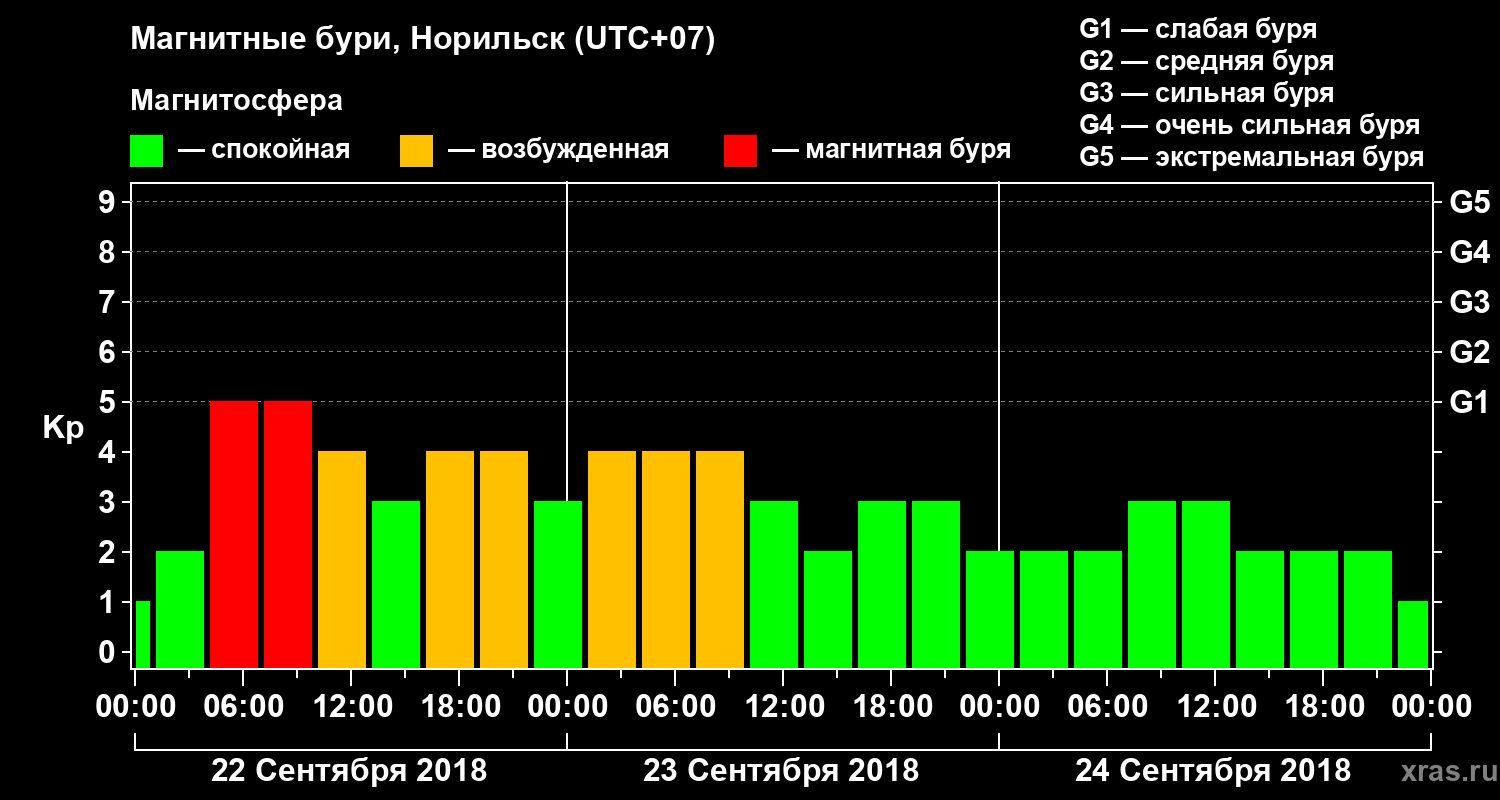Click the green Kp 3 bar above 12:00 on 23 September
Image resolution: width=1500 pixels, height=800 pixels.
774,584
